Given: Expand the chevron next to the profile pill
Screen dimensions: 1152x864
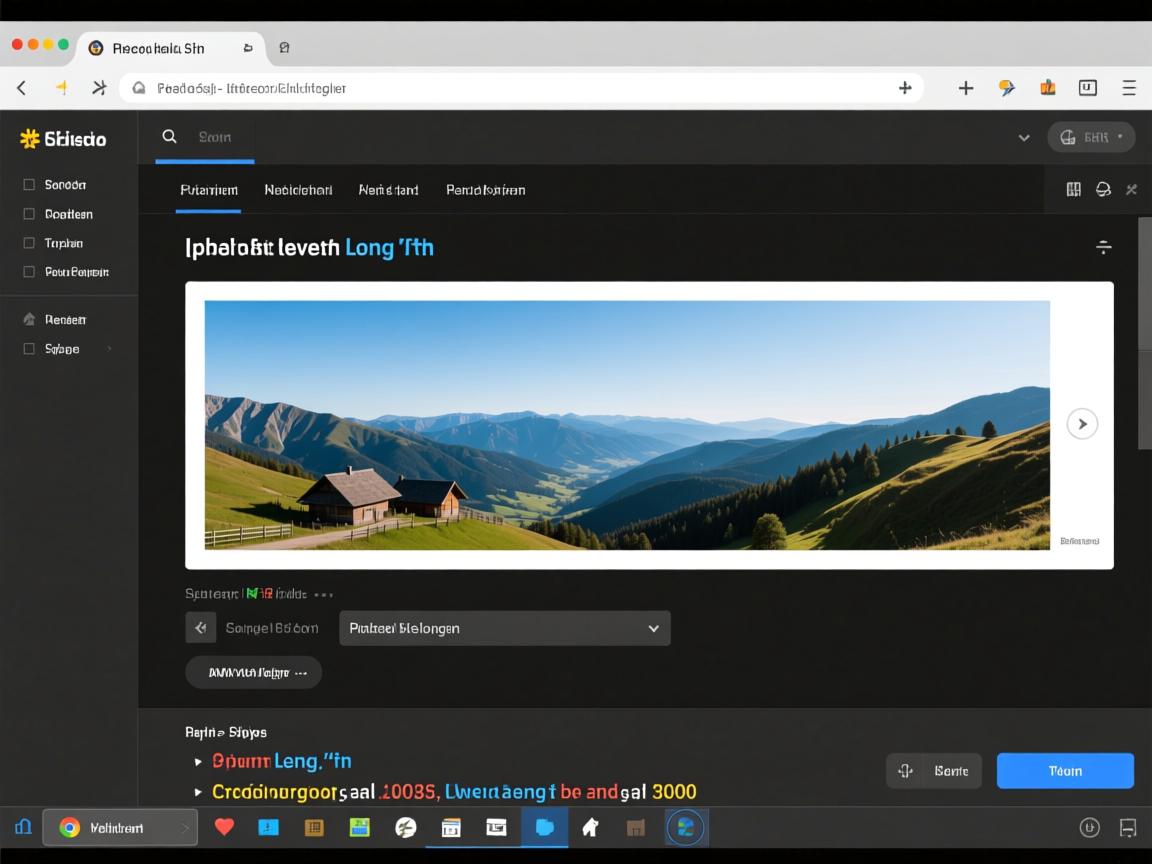Looking at the screenshot, I should pos(1024,138).
